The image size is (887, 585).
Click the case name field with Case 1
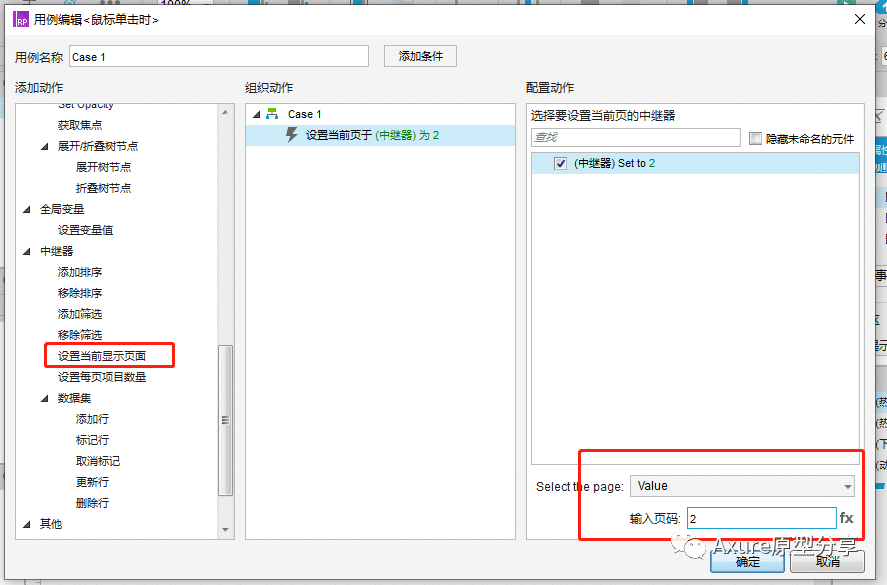click(219, 57)
